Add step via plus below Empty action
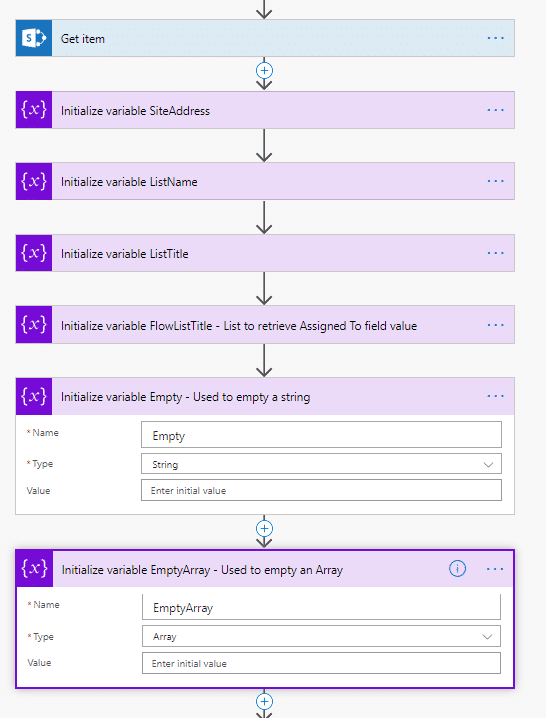 (264, 528)
